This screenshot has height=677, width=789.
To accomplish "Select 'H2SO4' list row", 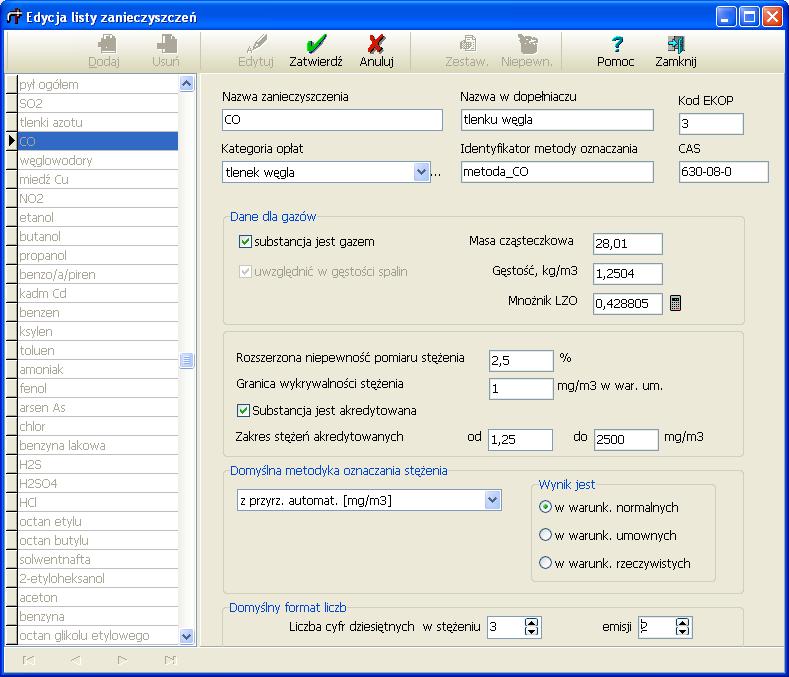I will pos(98,483).
